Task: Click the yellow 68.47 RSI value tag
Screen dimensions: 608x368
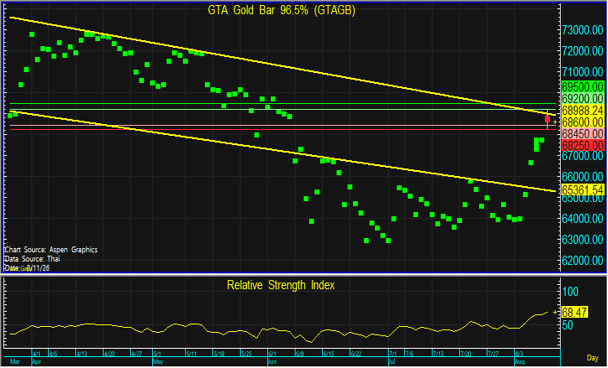Action: point(575,312)
